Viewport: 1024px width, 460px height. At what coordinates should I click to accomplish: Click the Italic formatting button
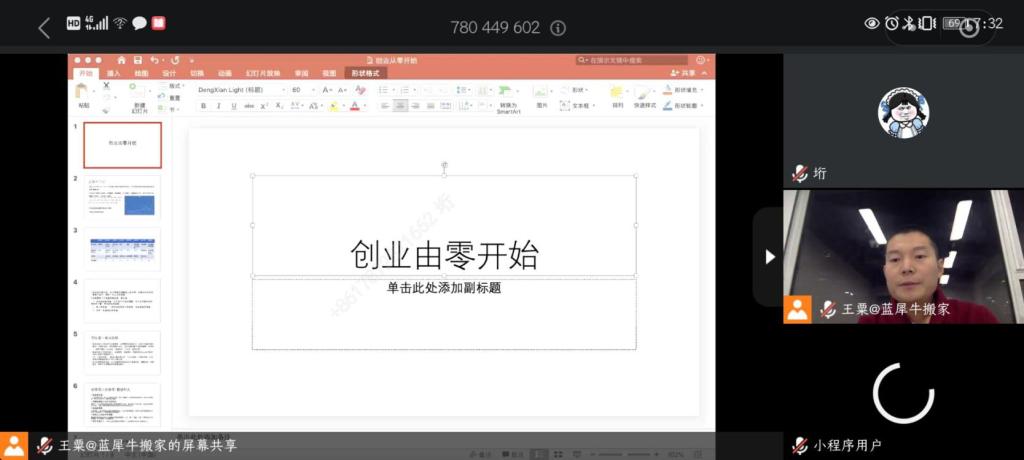(x=219, y=106)
